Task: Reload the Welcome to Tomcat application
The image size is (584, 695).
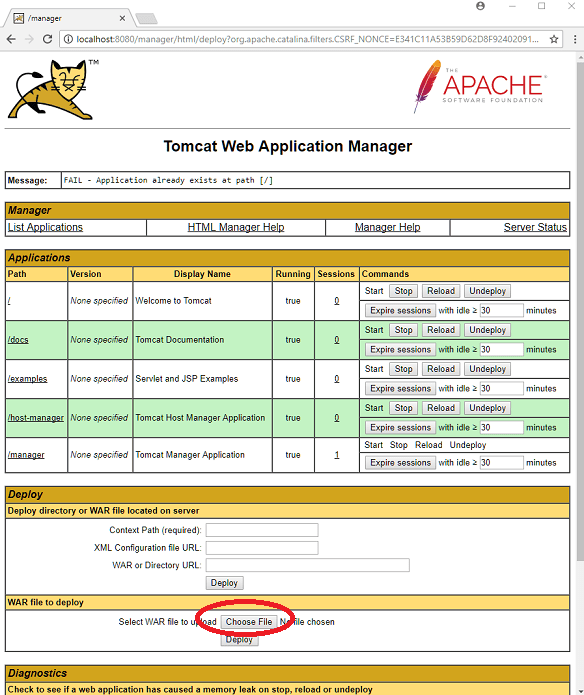Action: [x=441, y=291]
